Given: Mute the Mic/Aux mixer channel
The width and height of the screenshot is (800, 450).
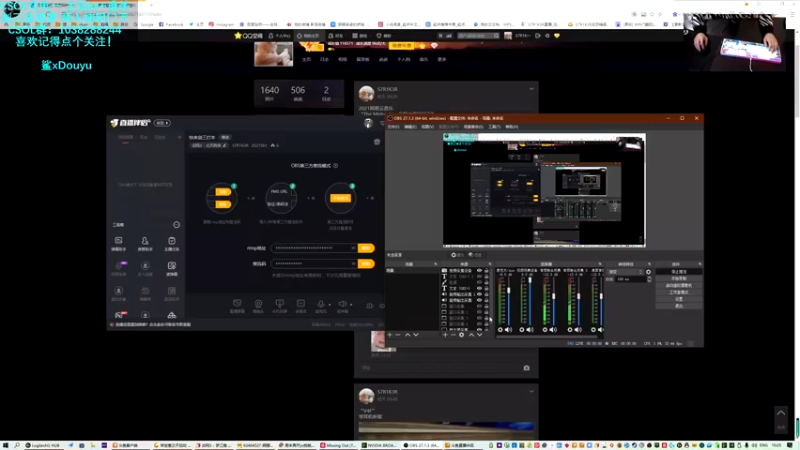Looking at the screenshot, I should coord(509,330).
